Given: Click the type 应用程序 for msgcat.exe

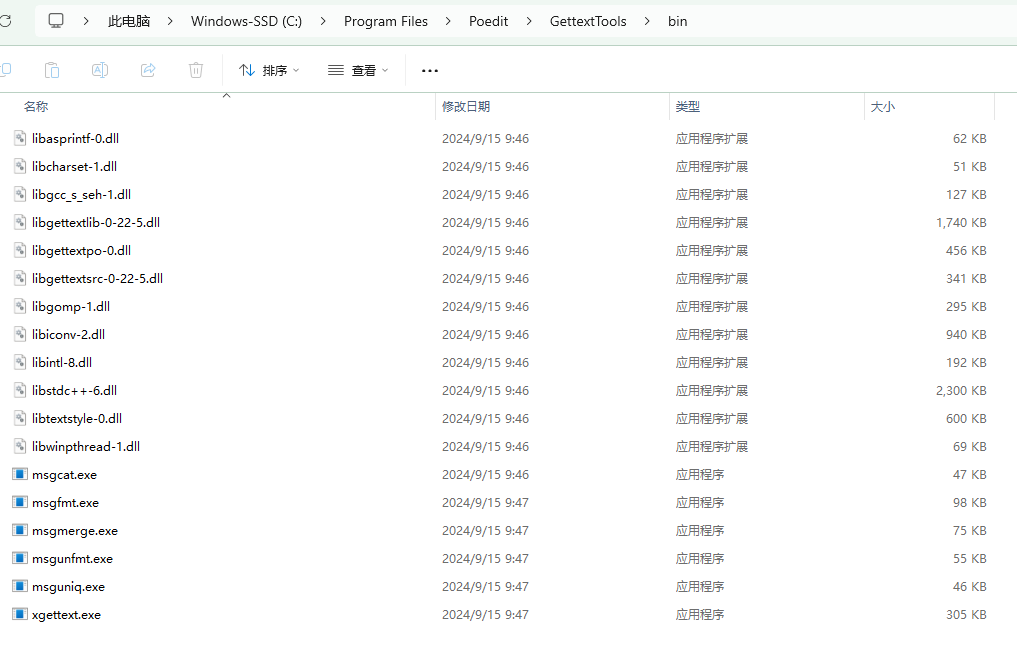Looking at the screenshot, I should [x=700, y=475].
